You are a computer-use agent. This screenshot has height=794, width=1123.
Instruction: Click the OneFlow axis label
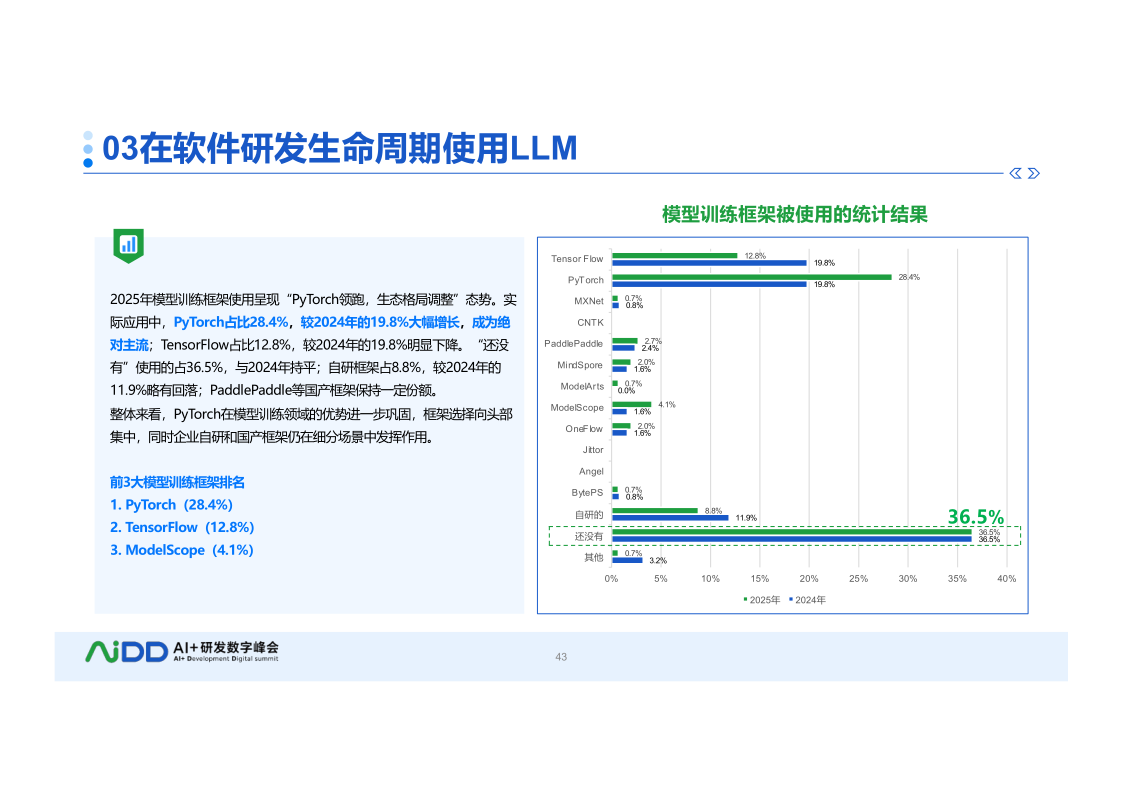[x=584, y=429]
